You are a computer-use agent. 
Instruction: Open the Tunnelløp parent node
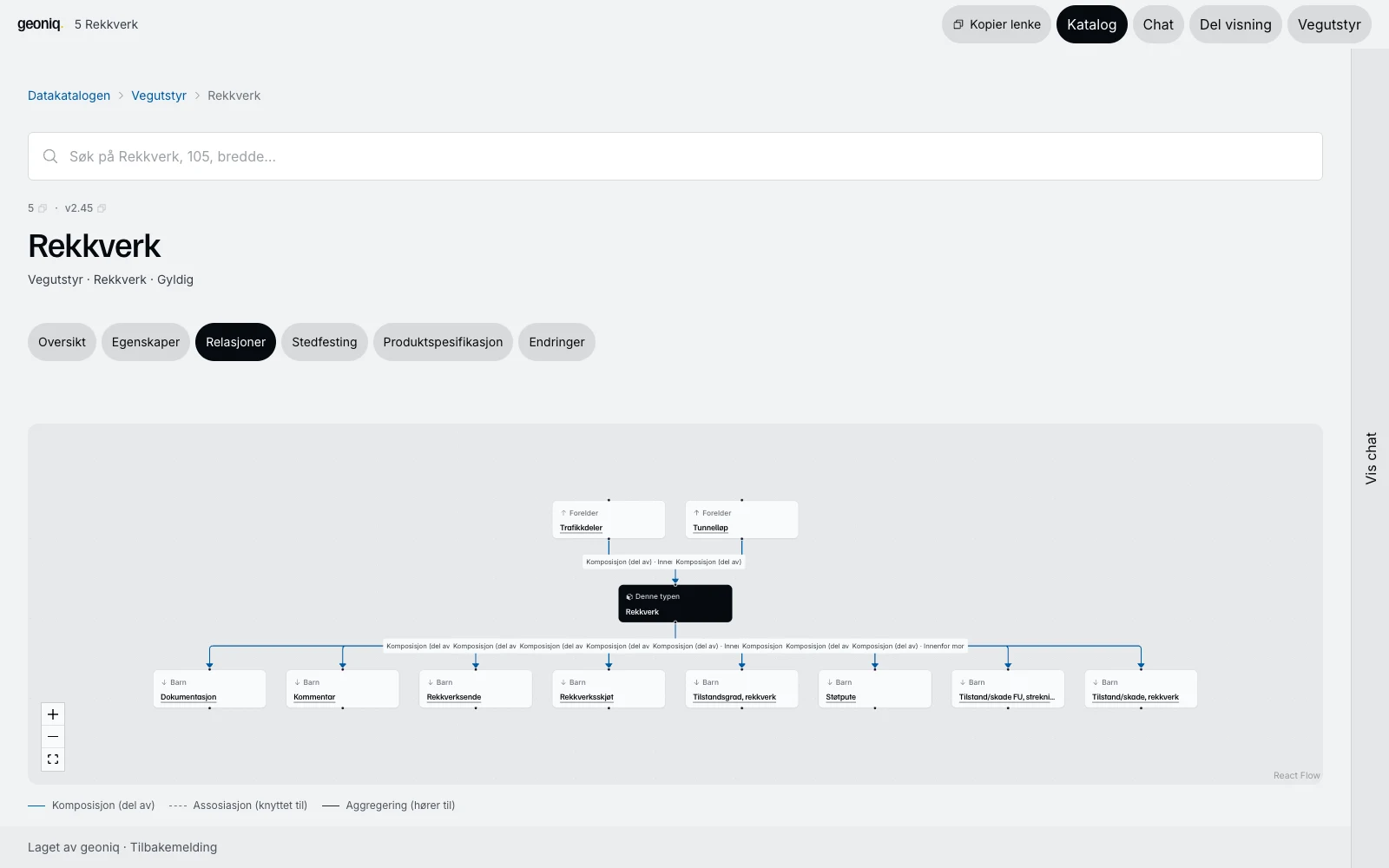[x=741, y=520]
